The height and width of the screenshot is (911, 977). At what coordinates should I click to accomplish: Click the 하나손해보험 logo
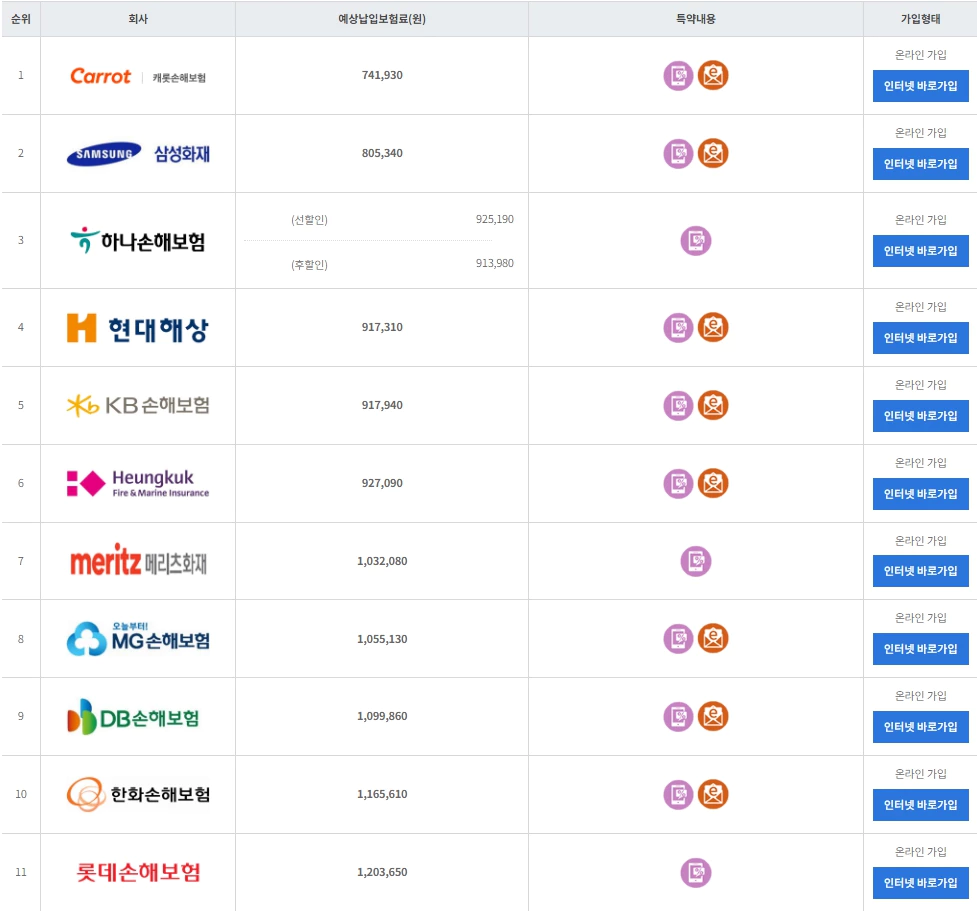pos(138,241)
